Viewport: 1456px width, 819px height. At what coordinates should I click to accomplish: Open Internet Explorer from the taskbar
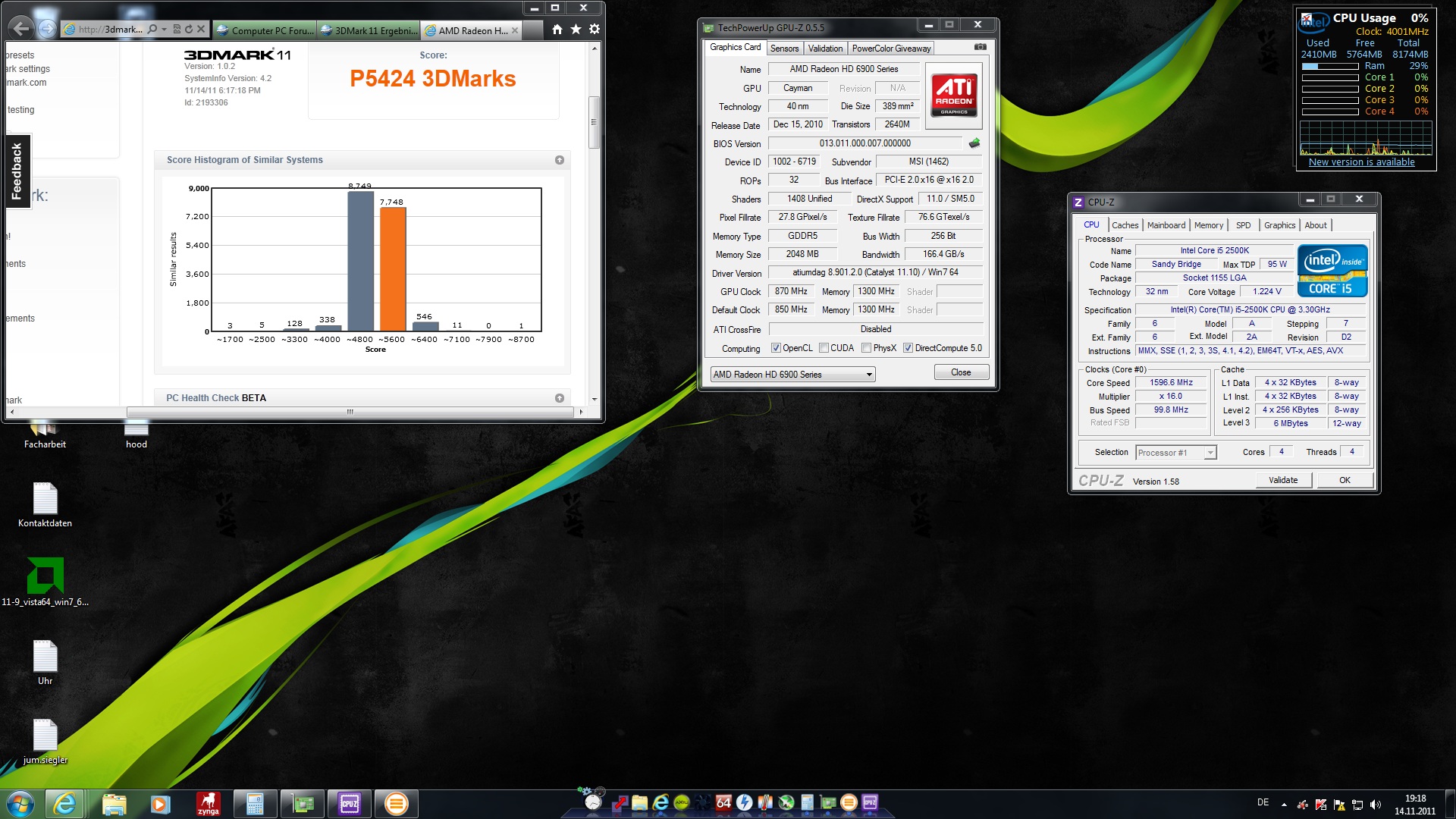[65, 804]
